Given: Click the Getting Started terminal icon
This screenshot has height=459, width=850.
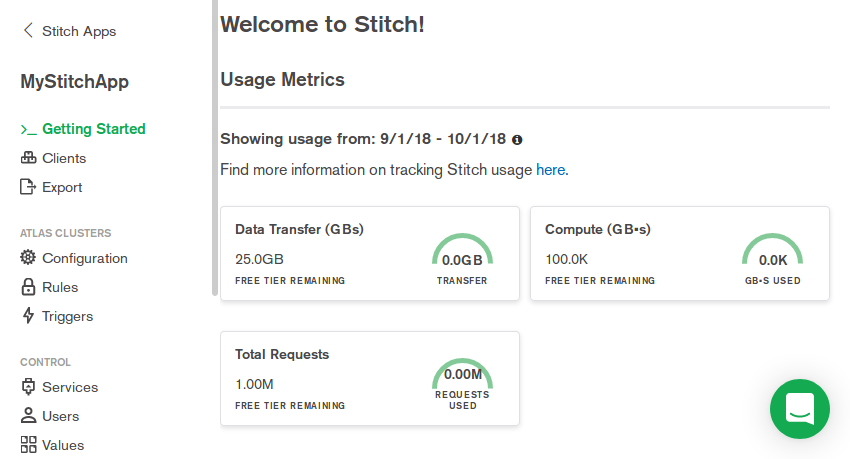Looking at the screenshot, I should click(28, 129).
